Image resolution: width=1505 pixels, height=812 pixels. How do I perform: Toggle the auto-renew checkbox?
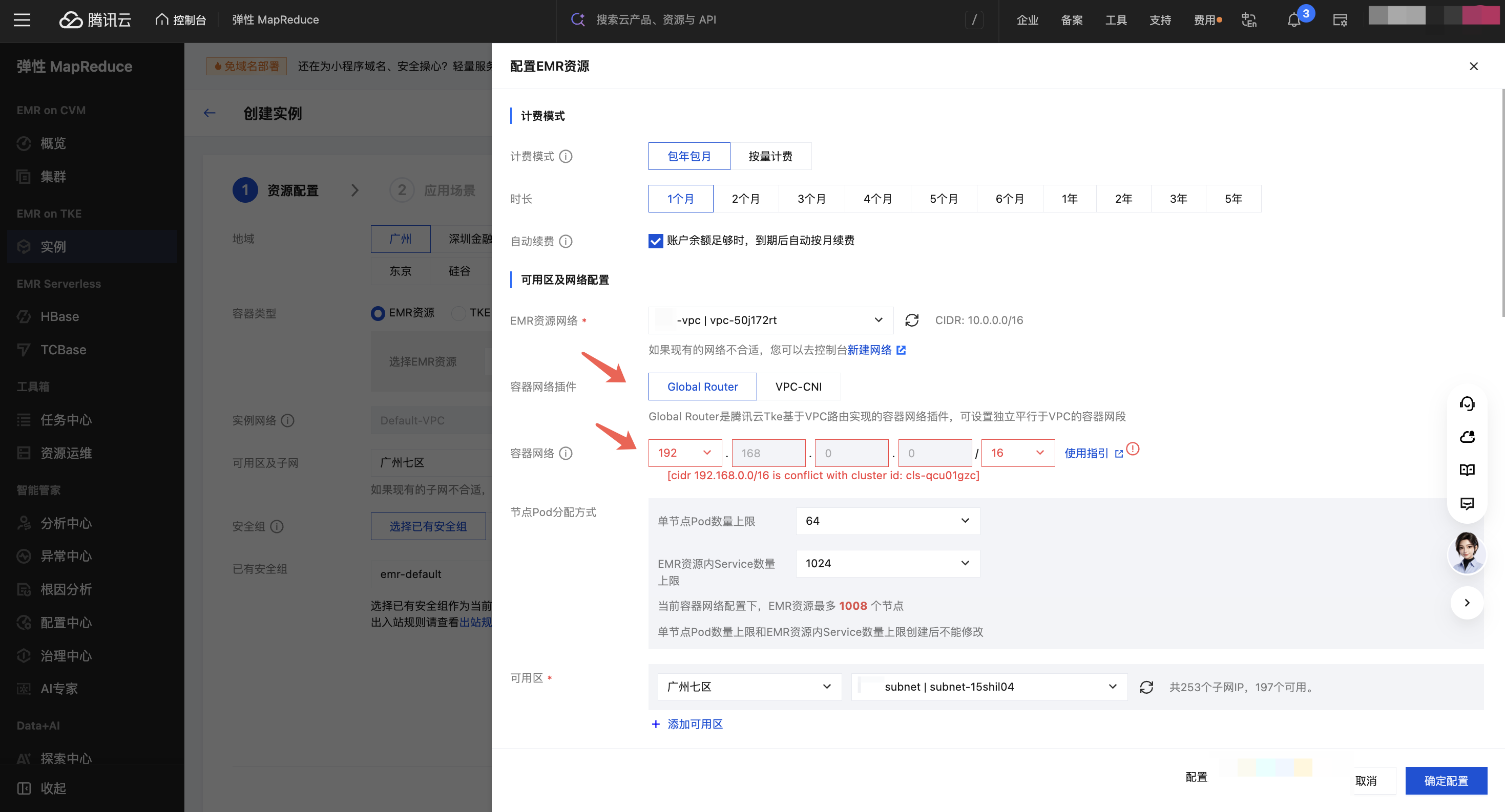point(656,241)
